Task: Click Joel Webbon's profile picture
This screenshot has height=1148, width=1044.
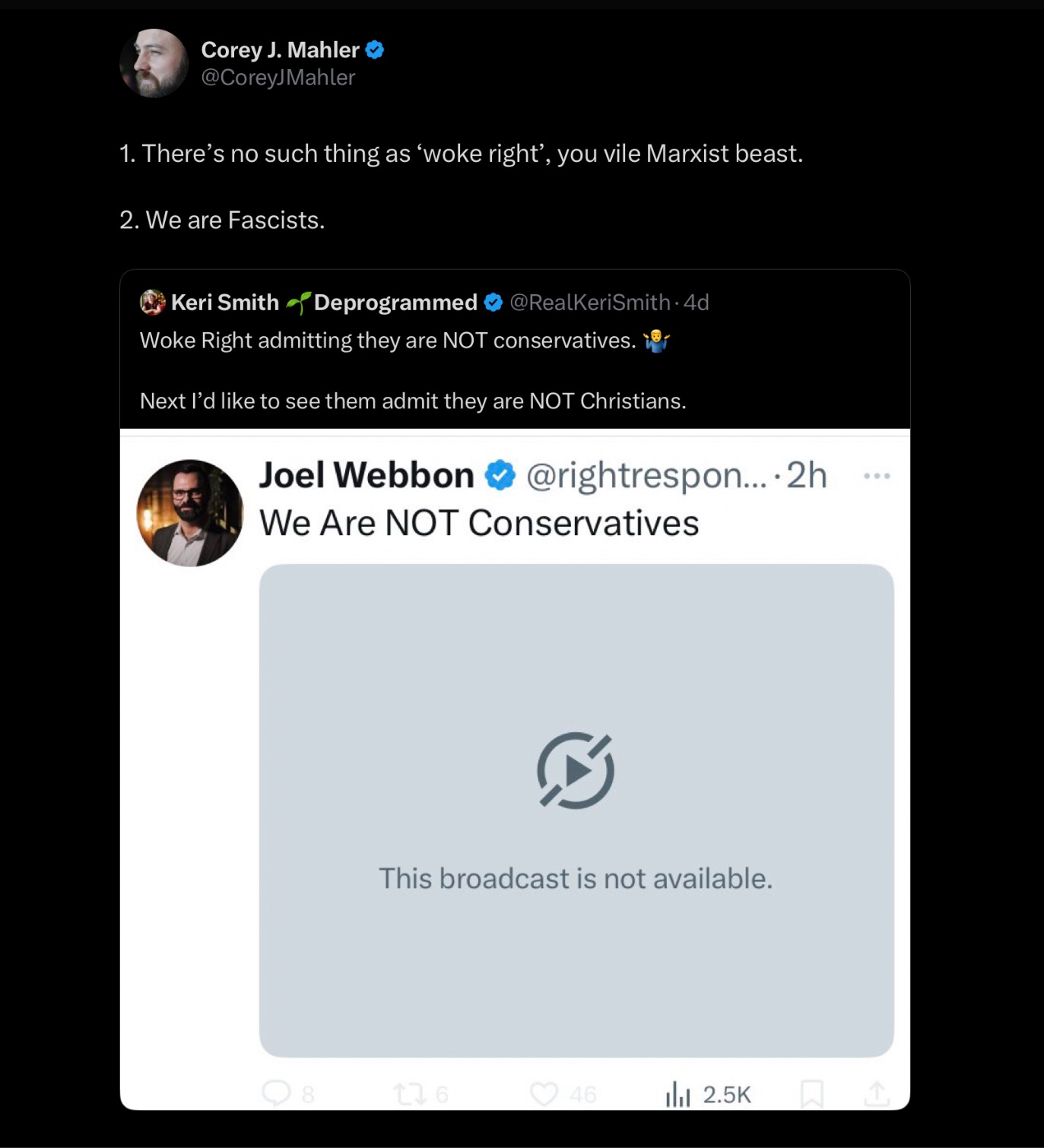Action: pyautogui.click(x=190, y=513)
